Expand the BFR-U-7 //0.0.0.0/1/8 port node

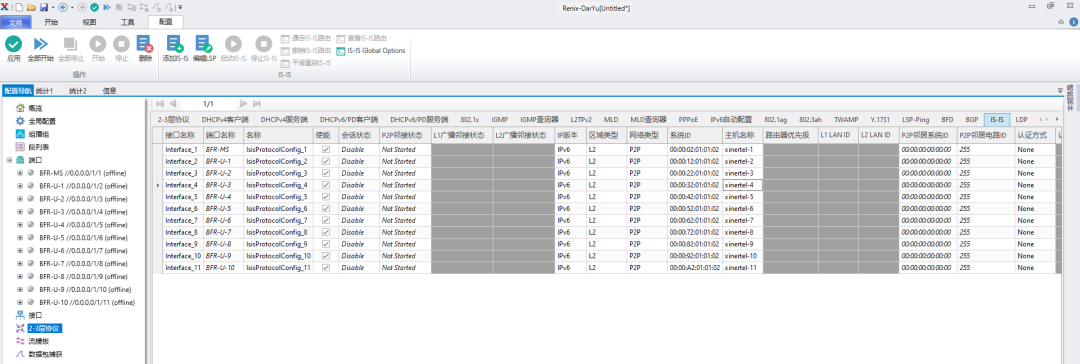point(20,263)
